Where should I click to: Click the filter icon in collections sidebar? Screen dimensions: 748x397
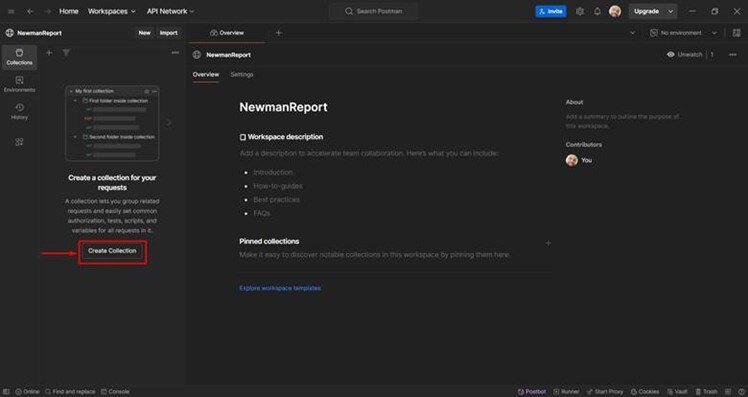66,52
